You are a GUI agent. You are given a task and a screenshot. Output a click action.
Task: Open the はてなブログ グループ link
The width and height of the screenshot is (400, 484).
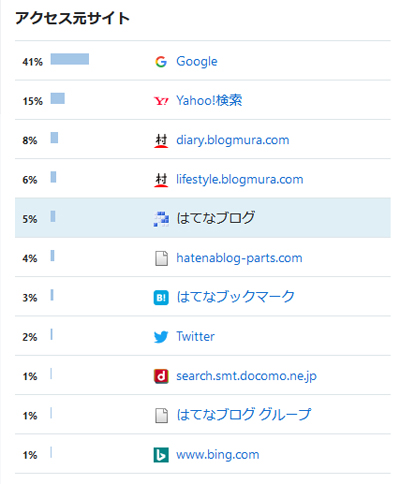[244, 415]
